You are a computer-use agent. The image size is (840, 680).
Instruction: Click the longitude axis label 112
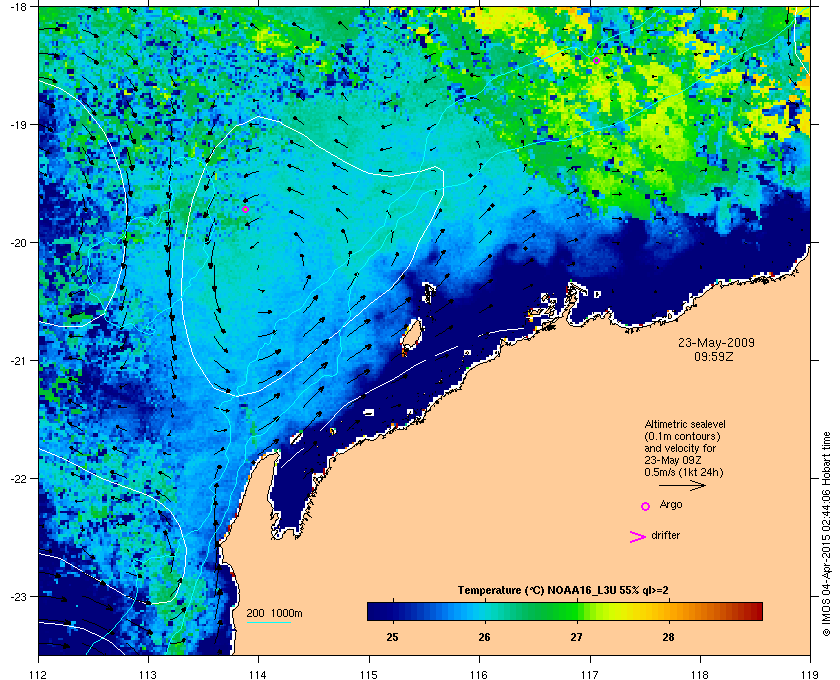click(x=38, y=674)
